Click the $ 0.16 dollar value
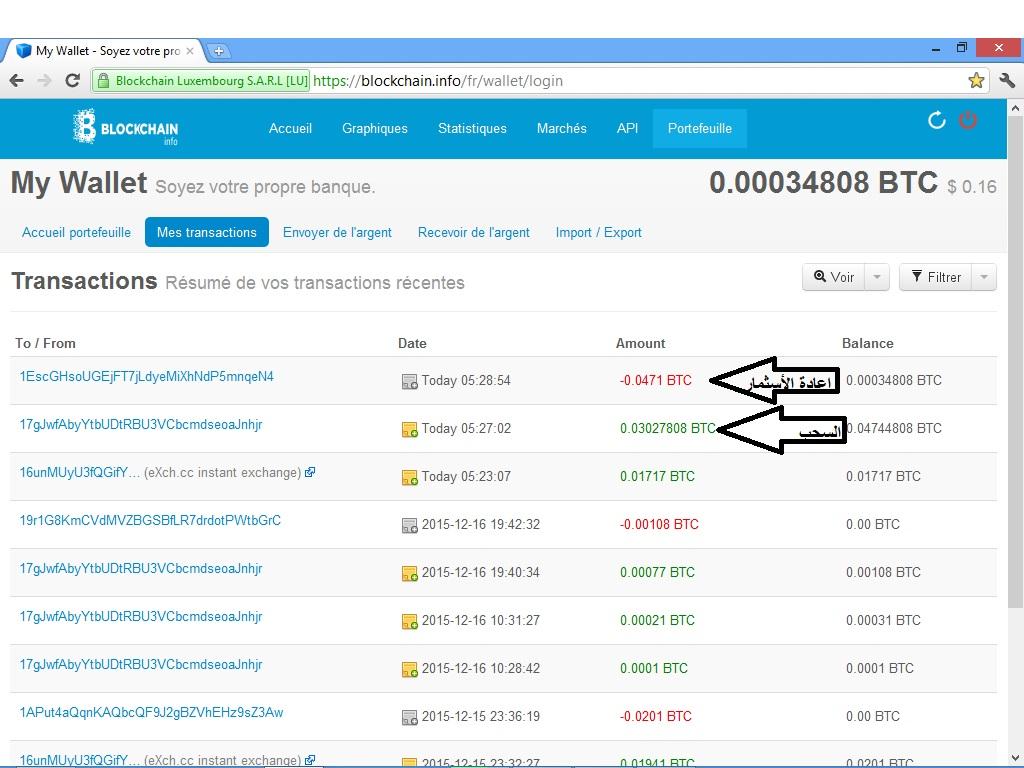The width and height of the screenshot is (1024, 768). click(972, 187)
